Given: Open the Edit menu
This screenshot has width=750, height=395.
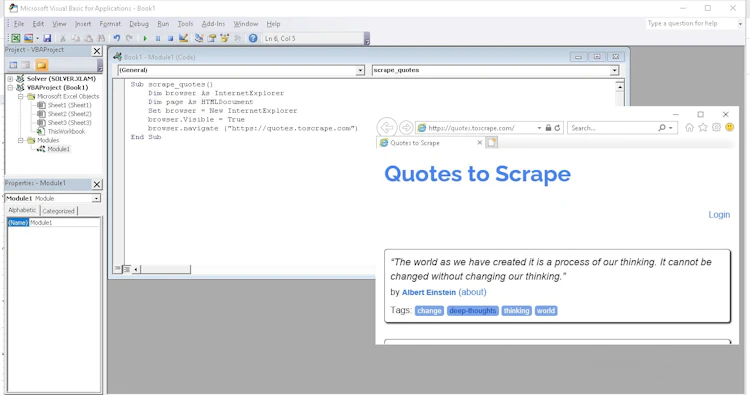Looking at the screenshot, I should tap(38, 24).
